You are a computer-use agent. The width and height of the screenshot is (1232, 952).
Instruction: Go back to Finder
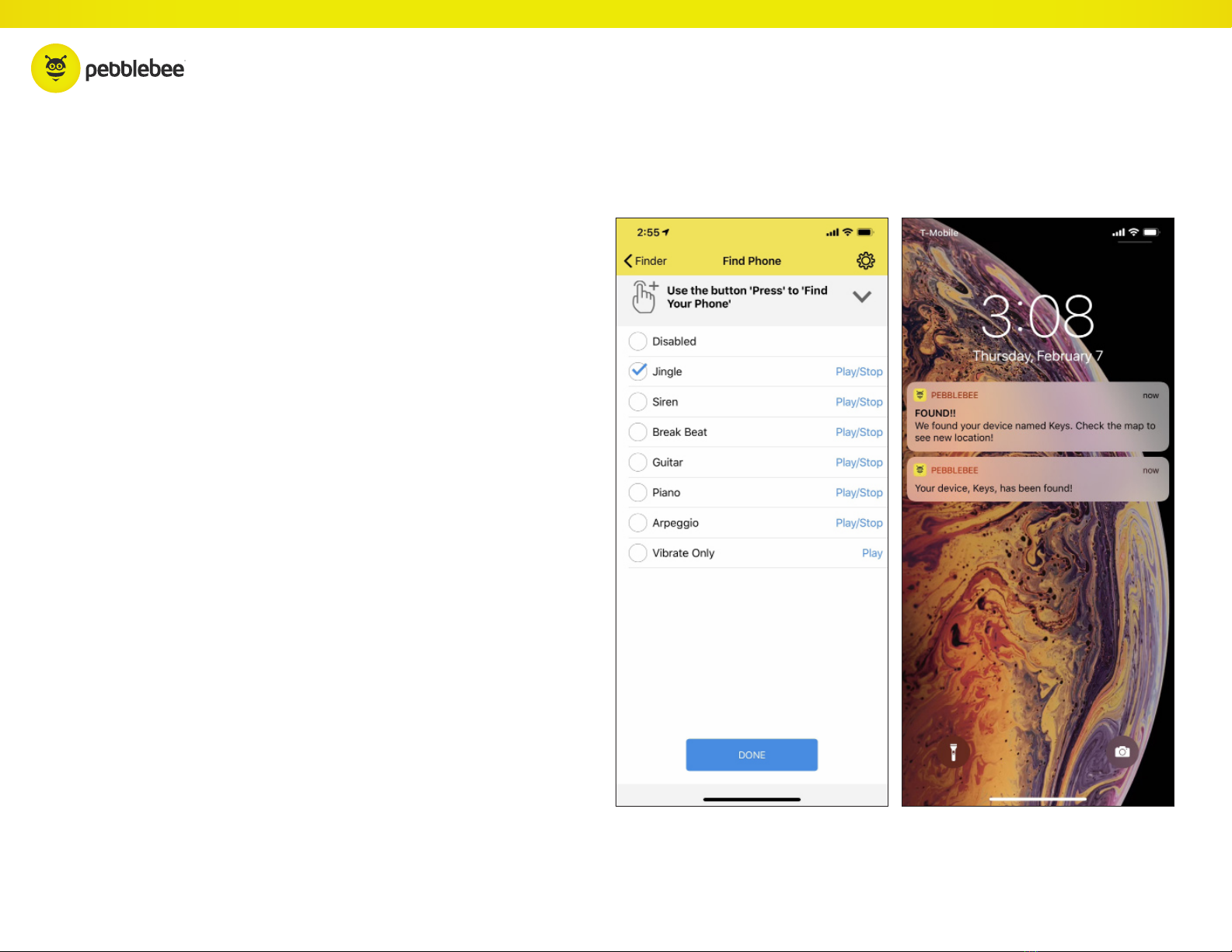pos(645,261)
